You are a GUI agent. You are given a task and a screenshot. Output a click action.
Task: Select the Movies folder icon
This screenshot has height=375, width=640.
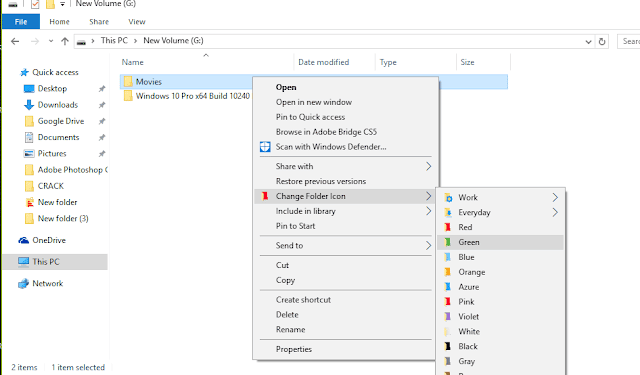[128, 81]
